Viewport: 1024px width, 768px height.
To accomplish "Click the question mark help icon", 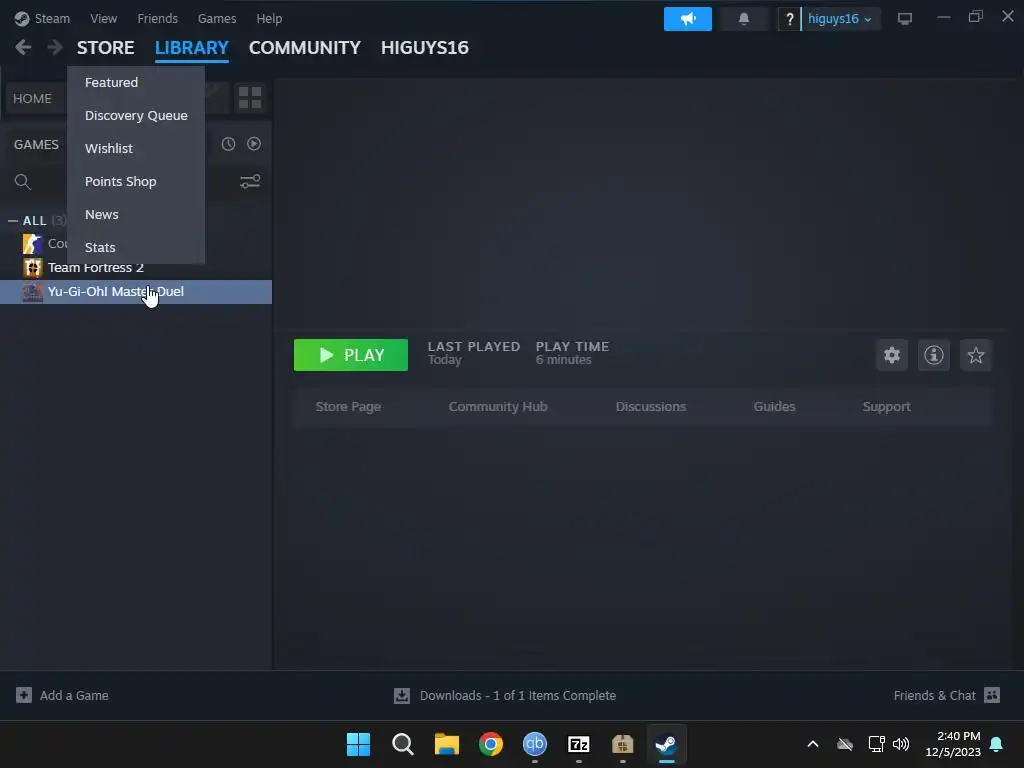I will [x=790, y=19].
